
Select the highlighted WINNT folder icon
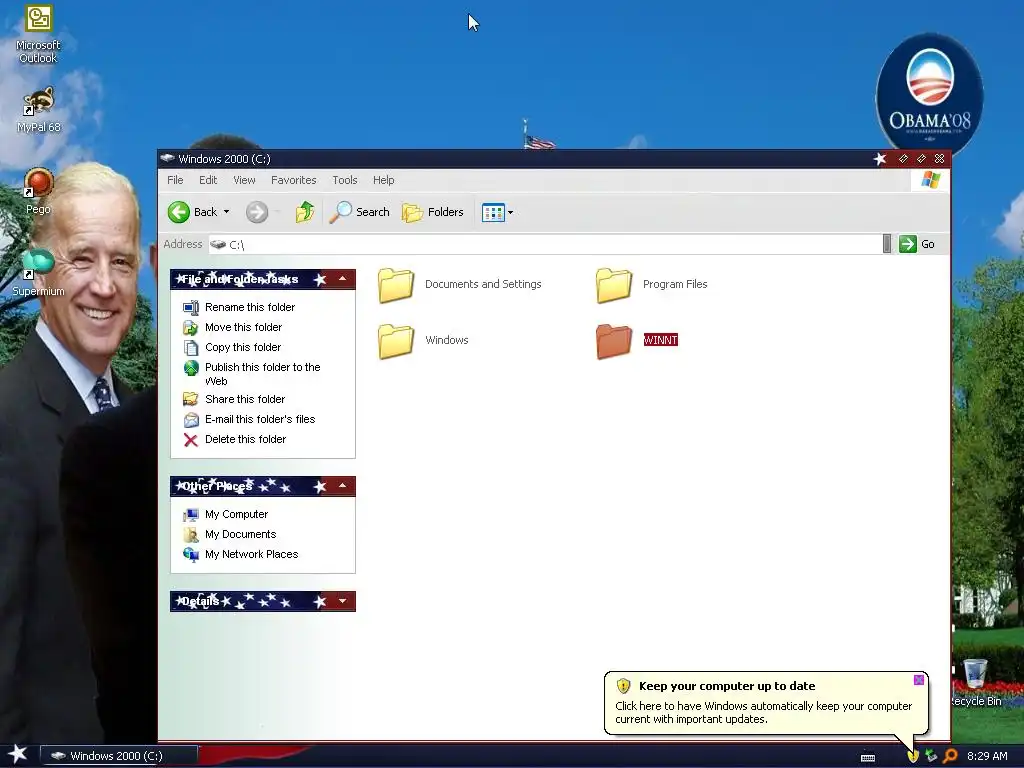[614, 341]
